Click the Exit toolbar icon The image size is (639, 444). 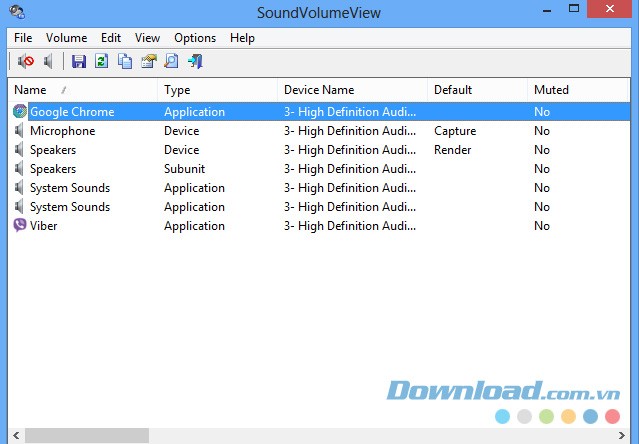(195, 62)
